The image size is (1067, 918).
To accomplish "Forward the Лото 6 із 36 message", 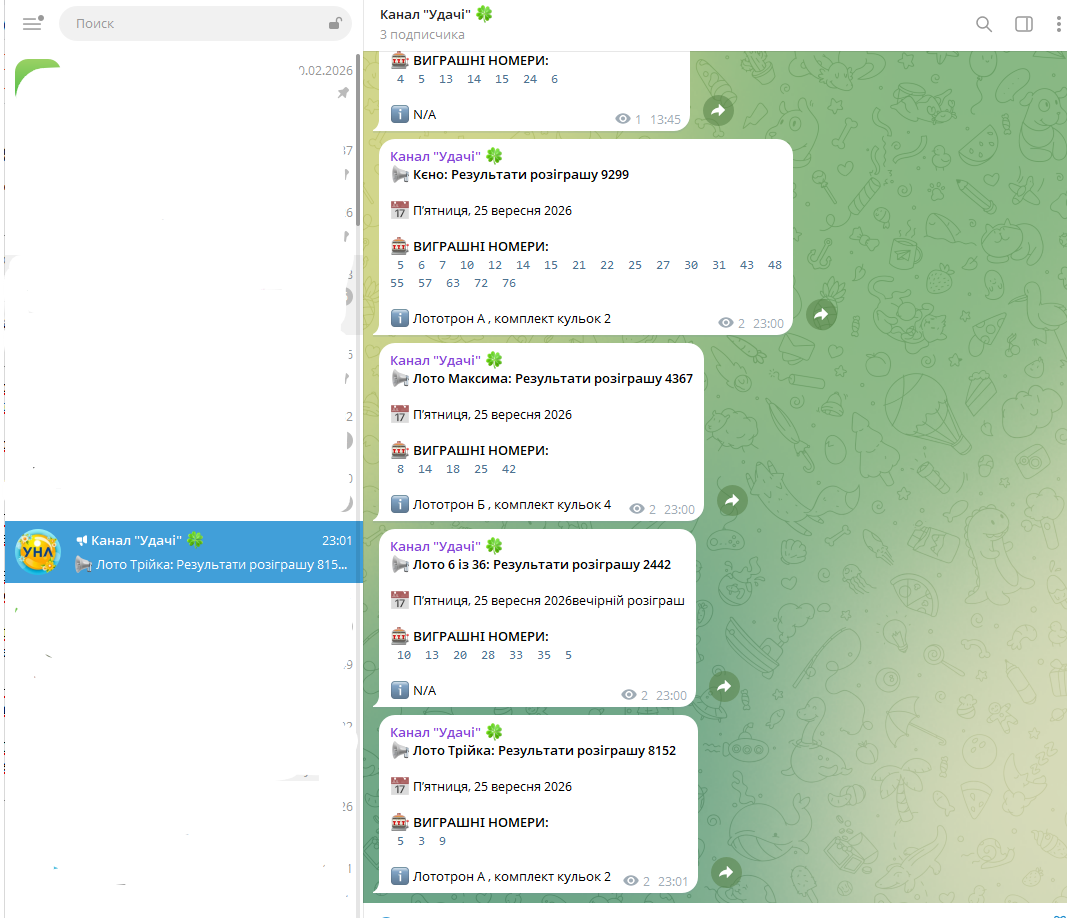I will click(724, 687).
